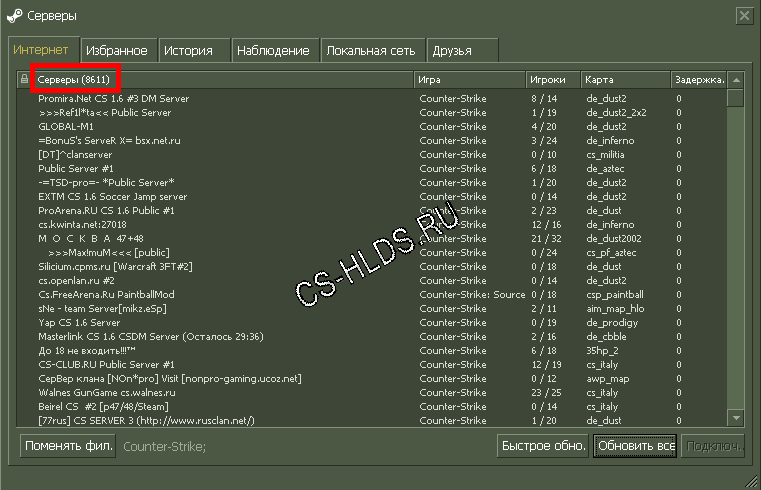
Task: Sort list by Карта column header
Action: [625, 79]
